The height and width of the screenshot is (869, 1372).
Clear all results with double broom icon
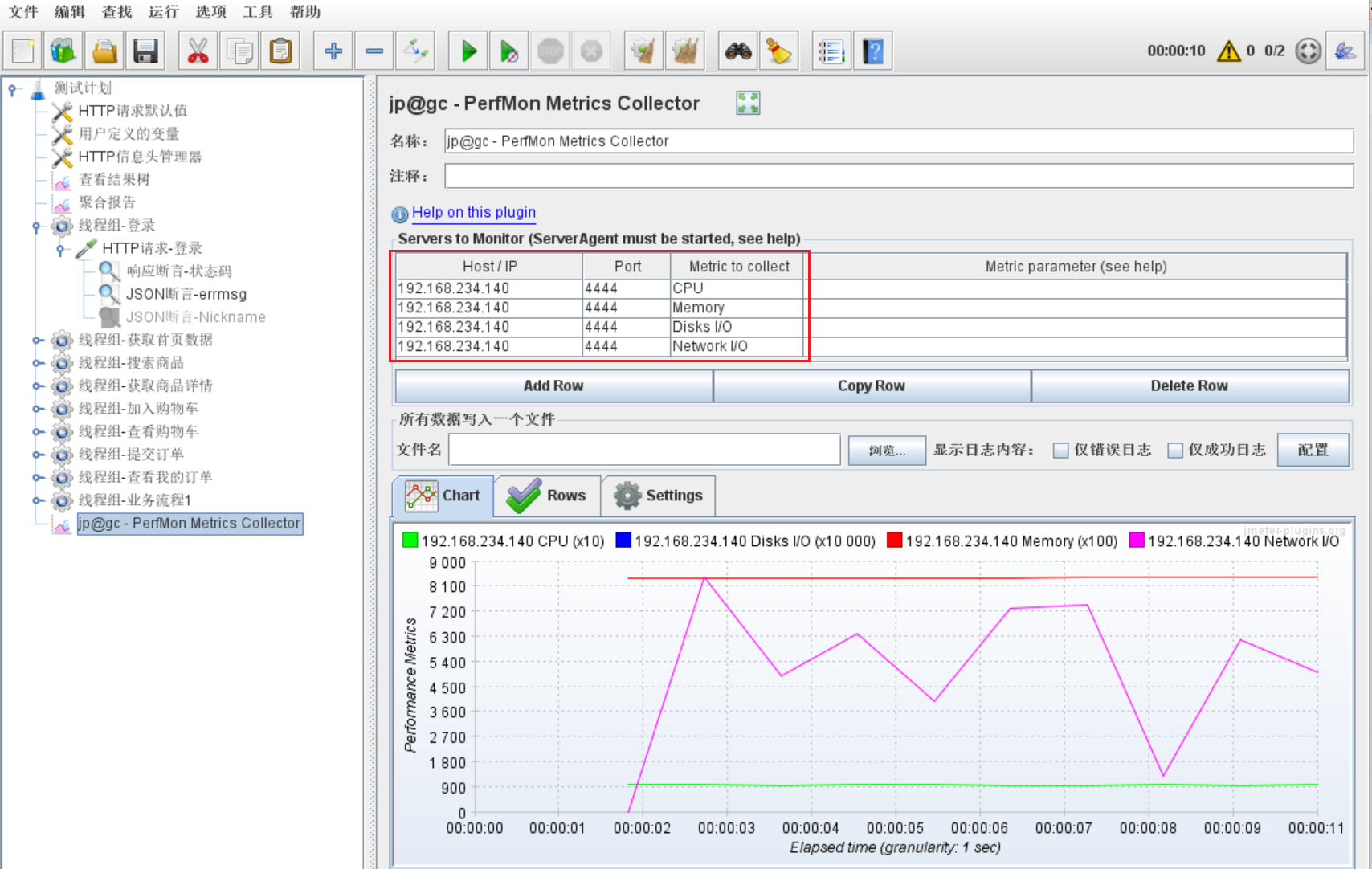(x=685, y=51)
